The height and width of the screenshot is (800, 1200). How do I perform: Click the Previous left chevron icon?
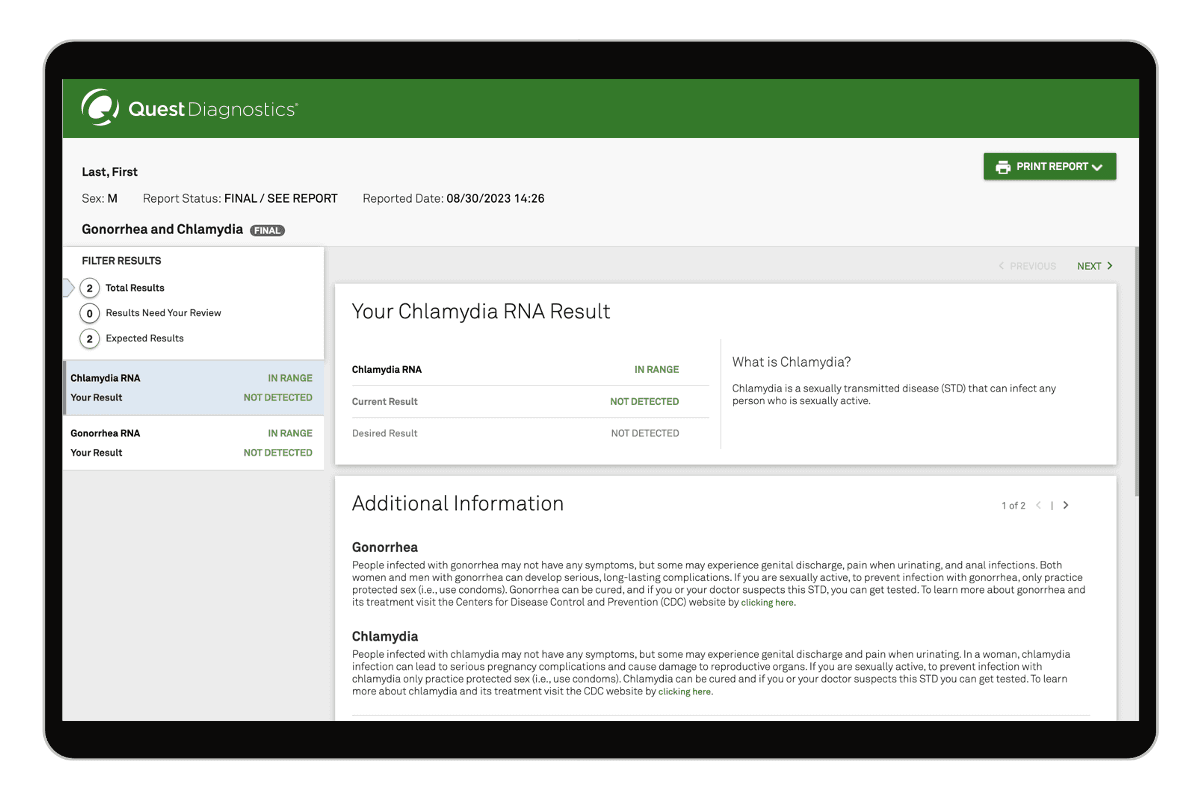point(1002,266)
